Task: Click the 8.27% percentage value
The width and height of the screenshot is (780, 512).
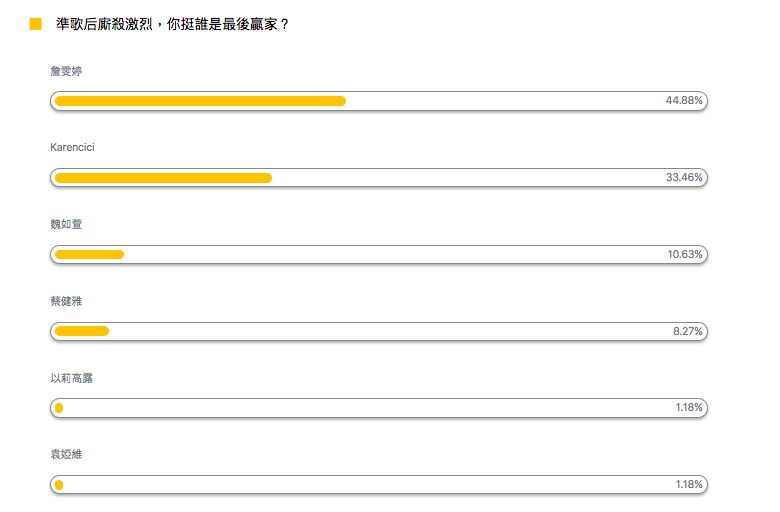Action: pyautogui.click(x=687, y=331)
